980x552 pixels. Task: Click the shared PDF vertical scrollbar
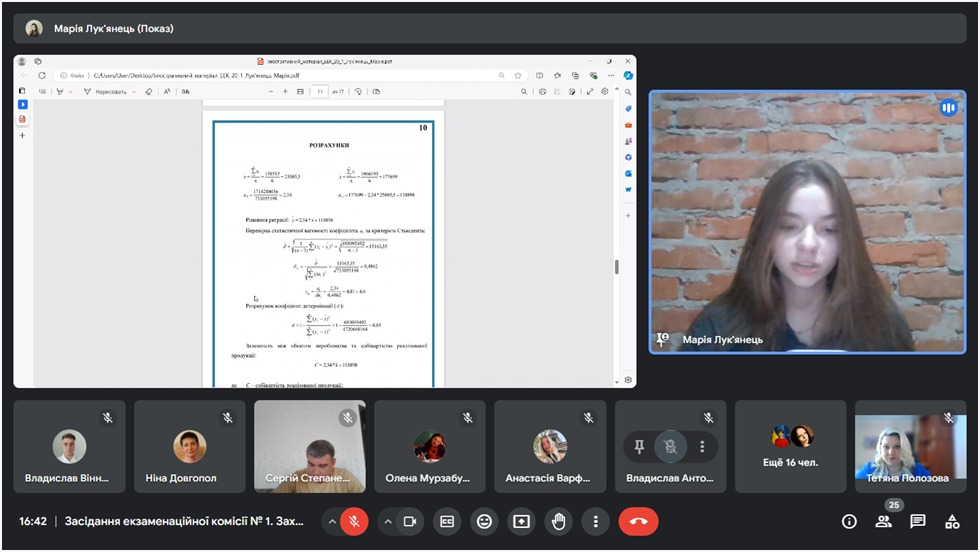[616, 267]
